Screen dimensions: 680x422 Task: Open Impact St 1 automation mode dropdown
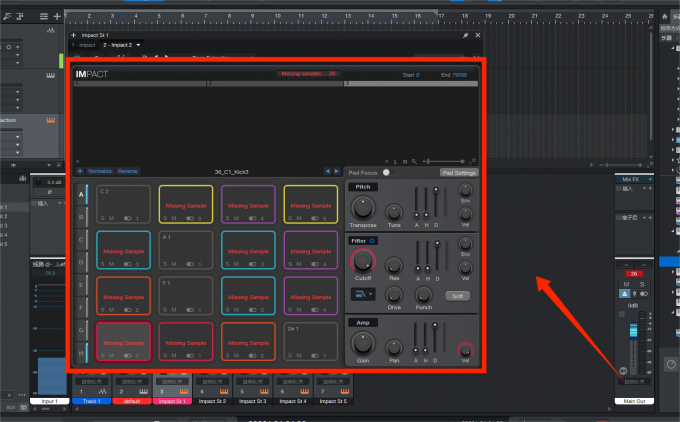(x=172, y=382)
